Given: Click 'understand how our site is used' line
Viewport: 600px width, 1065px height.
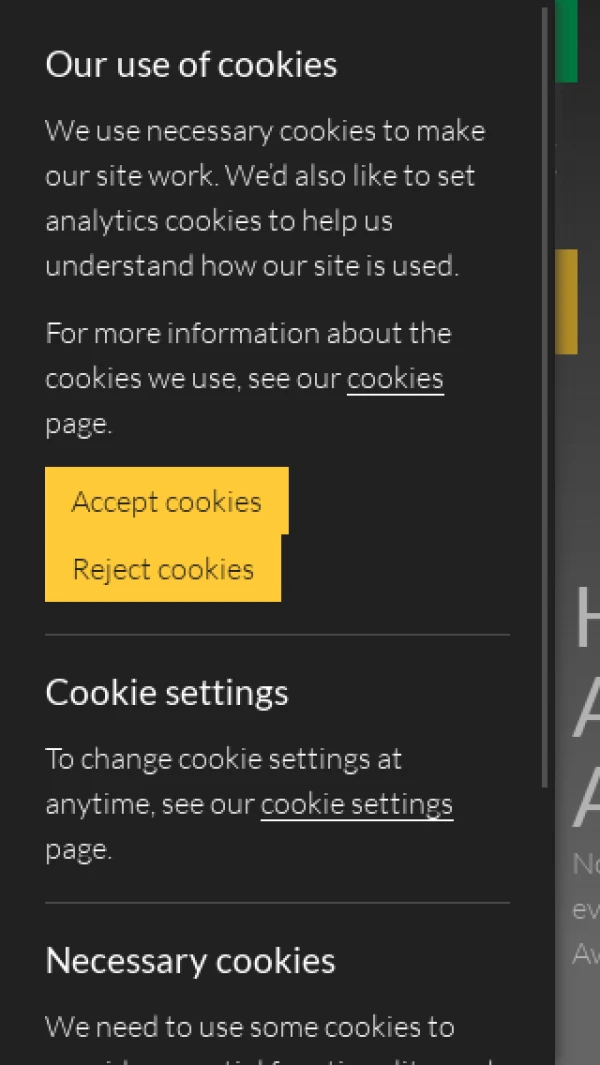Looking at the screenshot, I should pos(252,266).
